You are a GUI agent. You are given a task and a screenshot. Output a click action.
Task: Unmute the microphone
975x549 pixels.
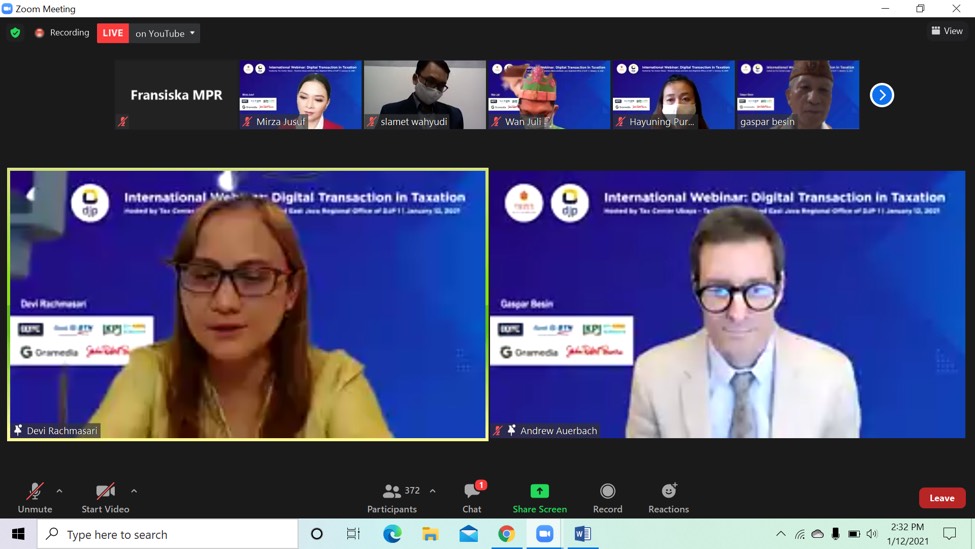pyautogui.click(x=35, y=498)
